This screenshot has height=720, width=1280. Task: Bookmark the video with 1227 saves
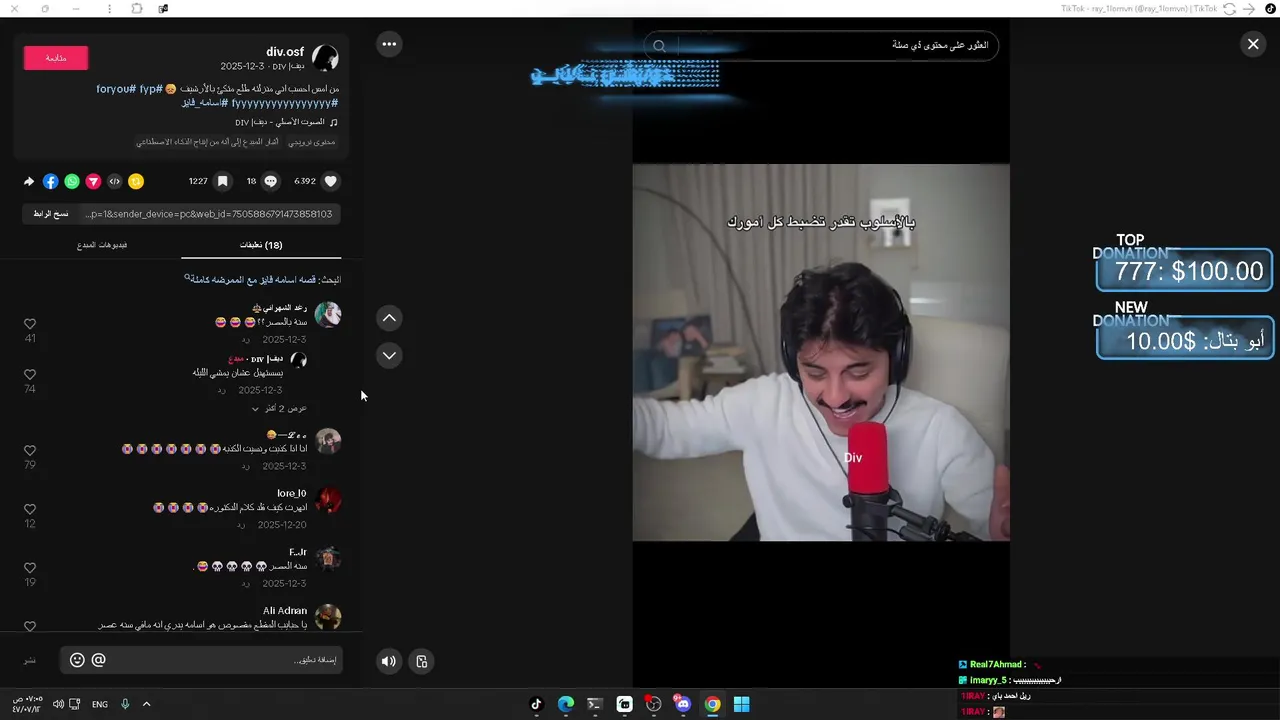coord(223,181)
